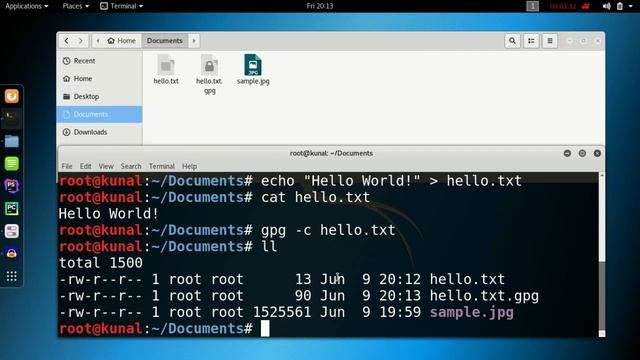Go back in file manager
The image size is (640, 360).
point(67,41)
